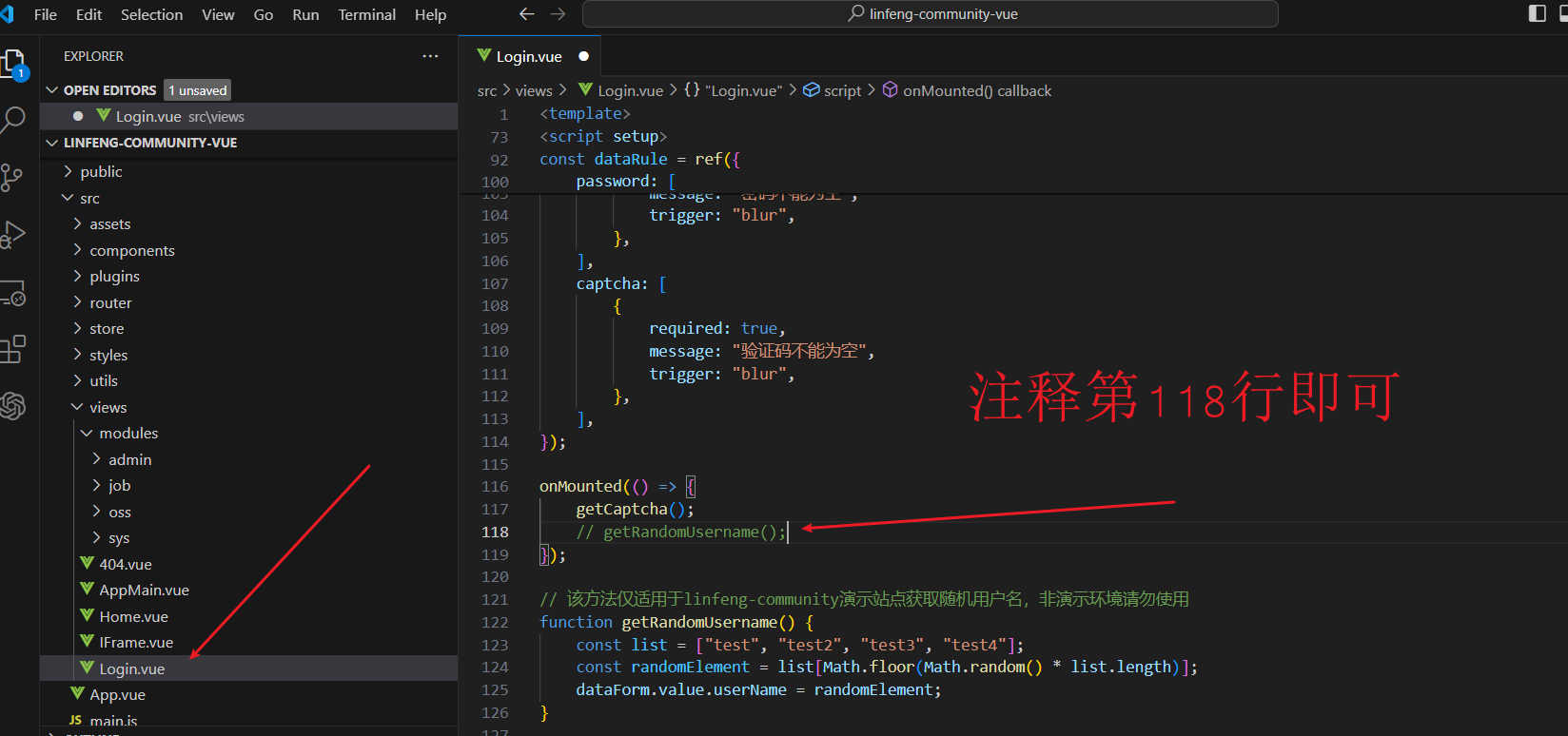Open the Terminal menu
Viewport: 1568px width, 736px height.
click(366, 14)
